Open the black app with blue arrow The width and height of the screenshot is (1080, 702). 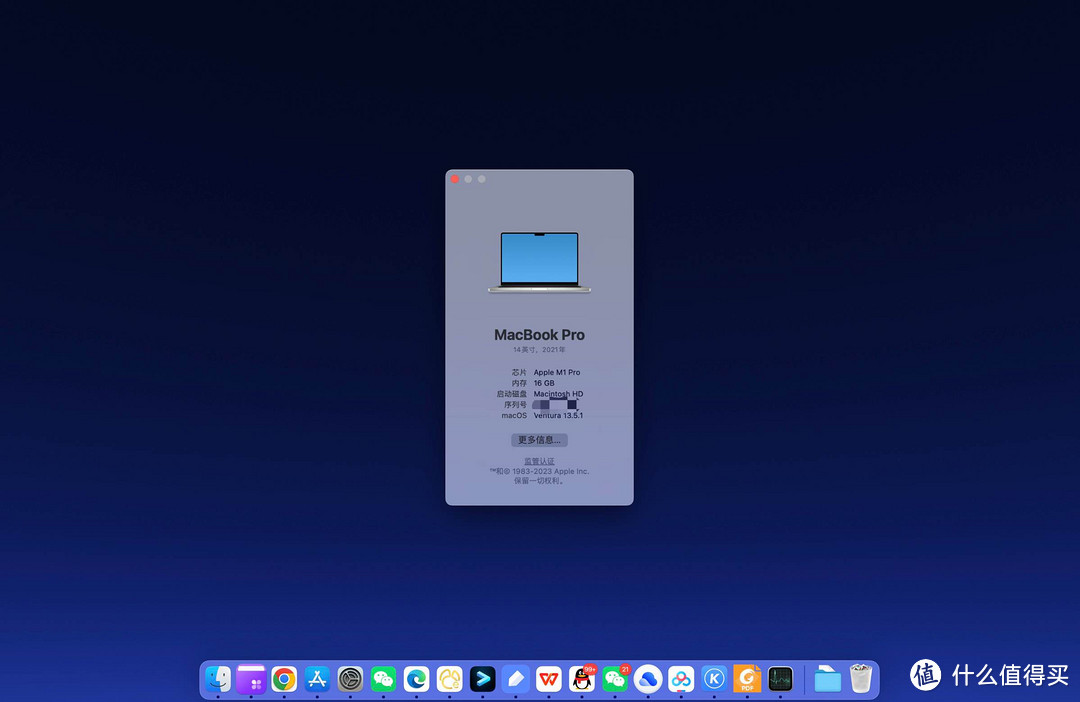(483, 679)
